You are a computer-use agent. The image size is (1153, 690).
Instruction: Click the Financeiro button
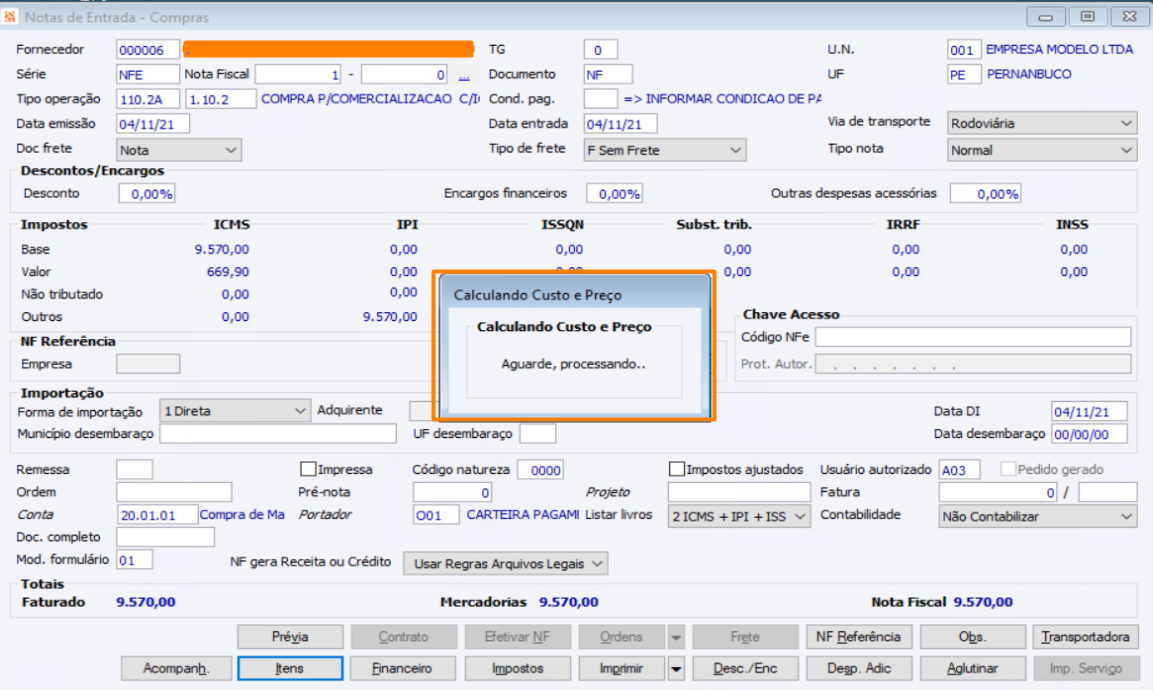pos(402,669)
